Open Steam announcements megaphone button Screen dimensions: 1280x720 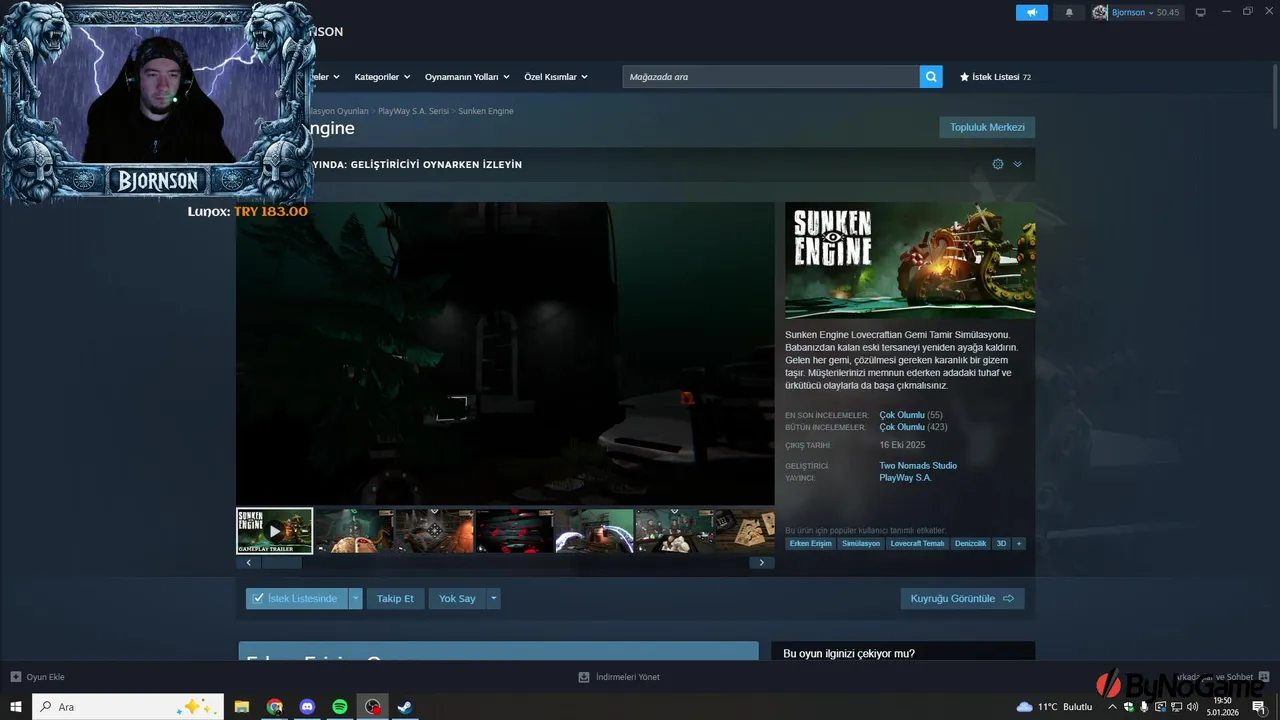point(1031,12)
